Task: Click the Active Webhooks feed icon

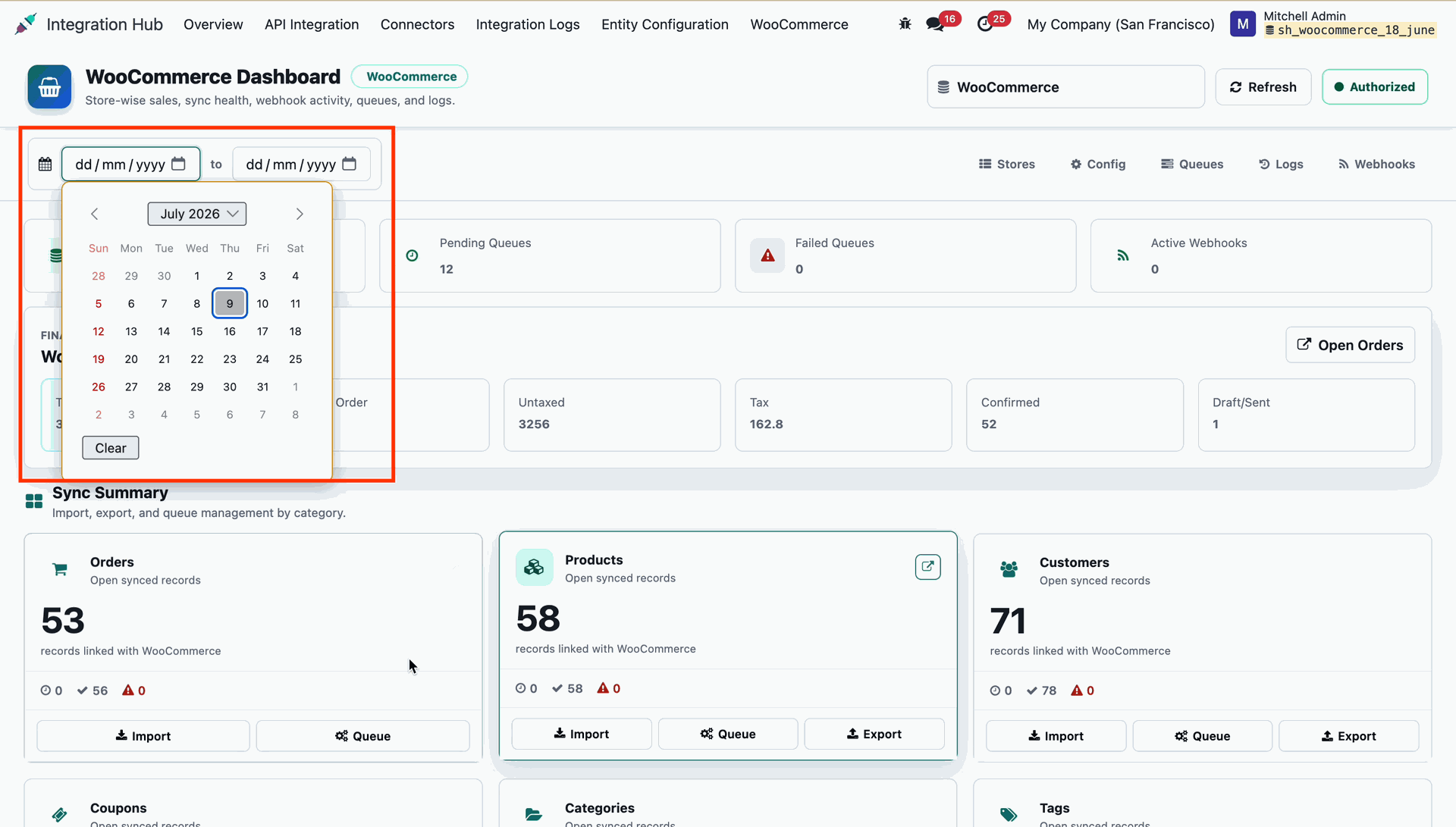Action: [x=1123, y=255]
